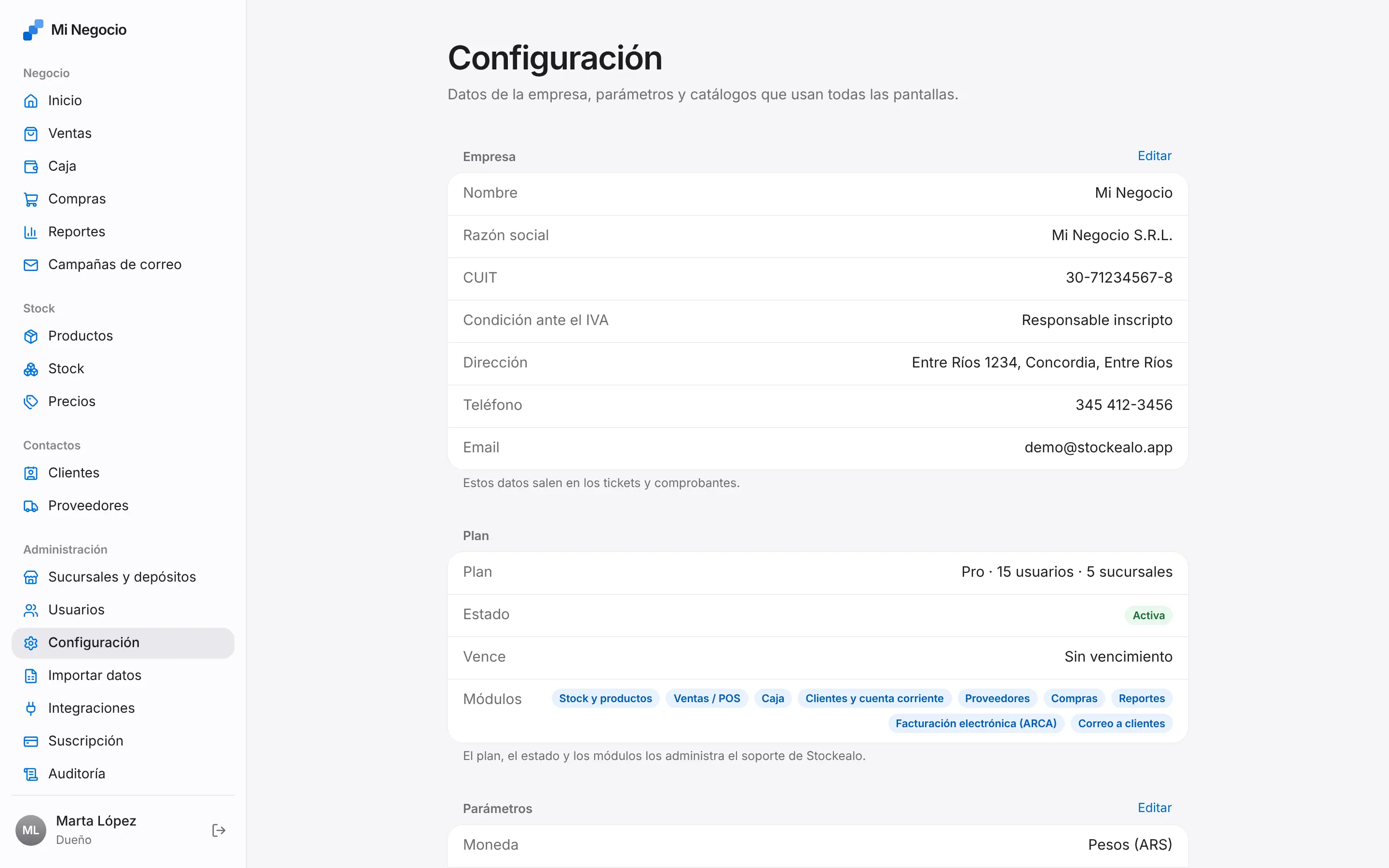
Task: Click the Stock cubes icon
Action: coord(31,369)
